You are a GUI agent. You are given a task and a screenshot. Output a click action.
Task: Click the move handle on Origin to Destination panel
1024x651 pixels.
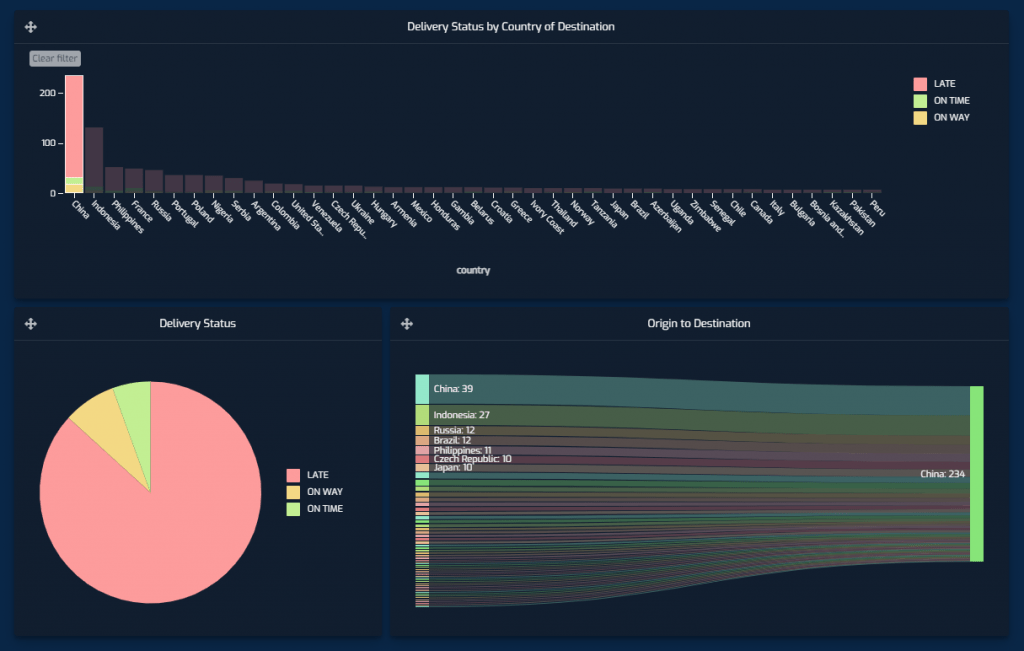point(406,323)
